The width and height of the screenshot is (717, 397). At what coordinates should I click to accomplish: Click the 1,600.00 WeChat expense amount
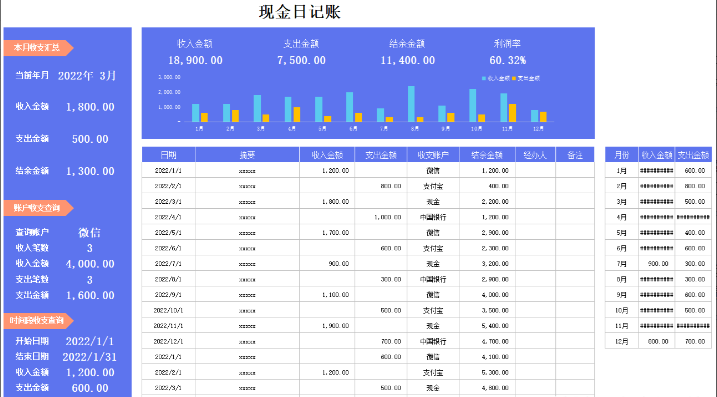point(90,295)
